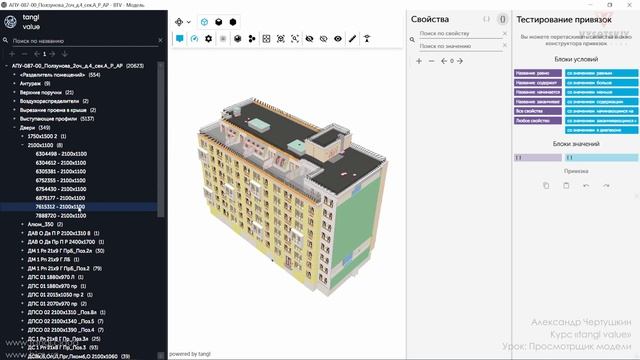Click the right arrow in the Свойства panel
This screenshot has height=360, width=640.
[x=460, y=61]
